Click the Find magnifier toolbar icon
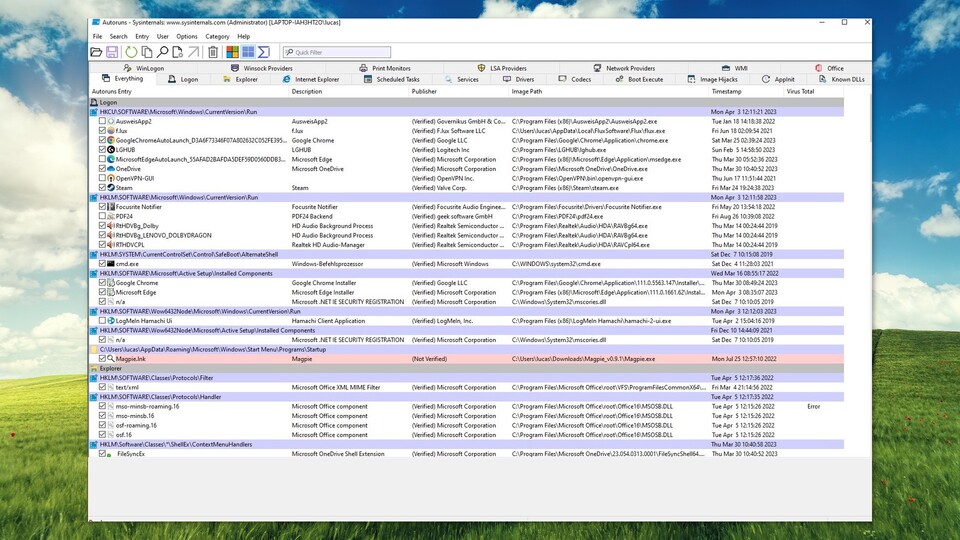The image size is (960, 540). tap(162, 52)
